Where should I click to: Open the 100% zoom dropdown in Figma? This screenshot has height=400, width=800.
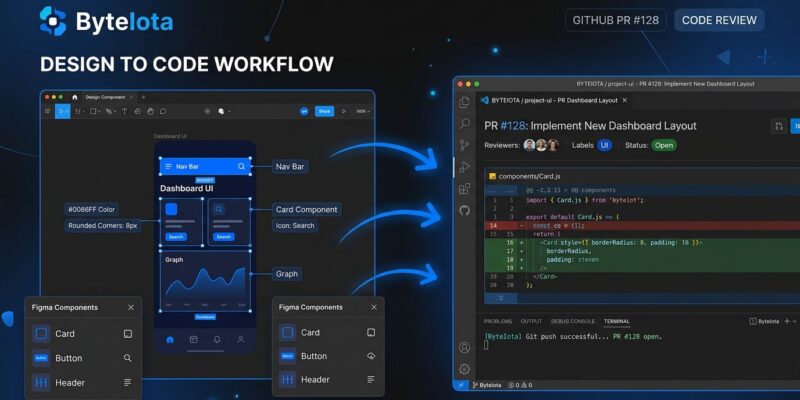click(363, 111)
